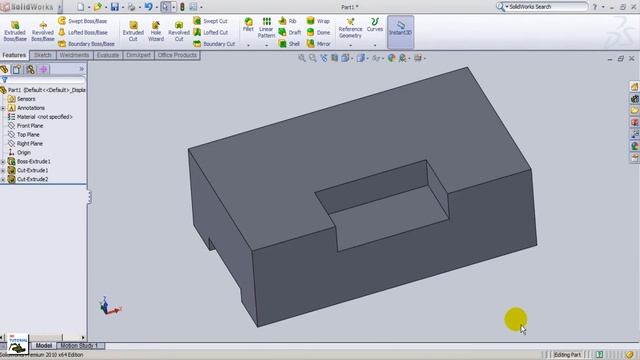The image size is (640, 360).
Task: Open the Curves tools
Action: pyautogui.click(x=375, y=24)
